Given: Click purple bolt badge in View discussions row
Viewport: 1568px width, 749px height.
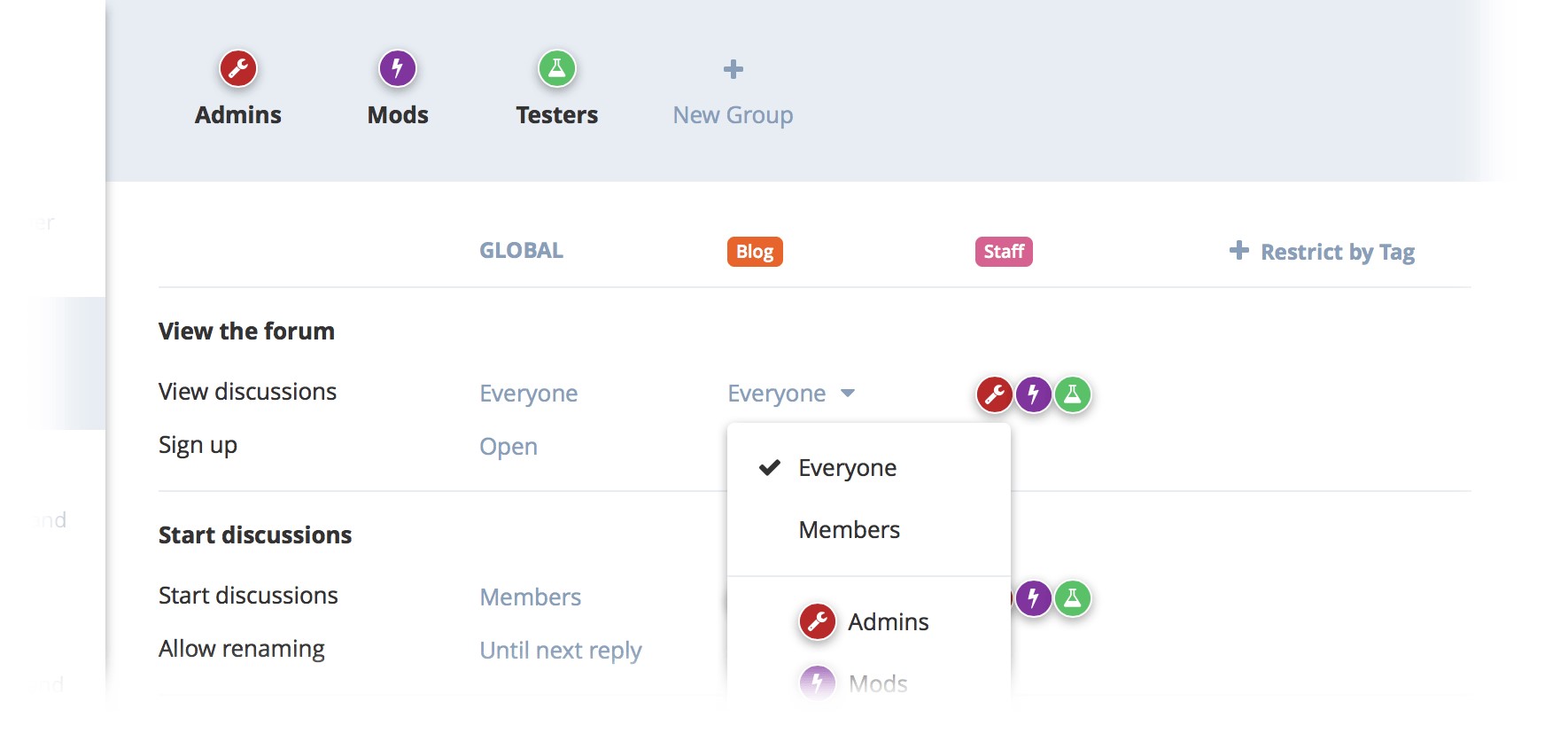Looking at the screenshot, I should 1034,394.
